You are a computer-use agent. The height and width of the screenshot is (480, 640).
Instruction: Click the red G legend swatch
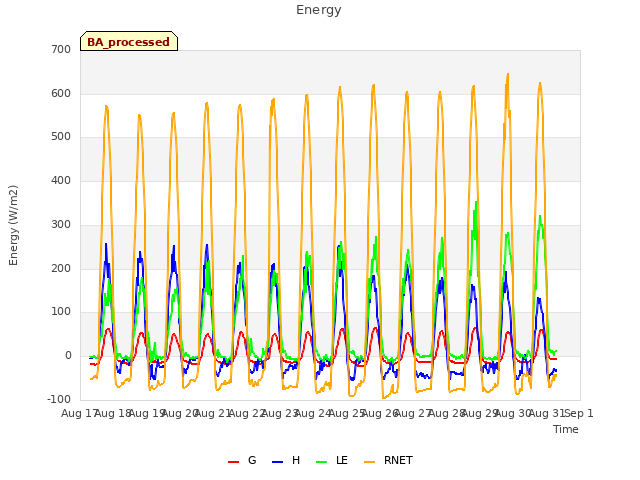pyautogui.click(x=233, y=462)
